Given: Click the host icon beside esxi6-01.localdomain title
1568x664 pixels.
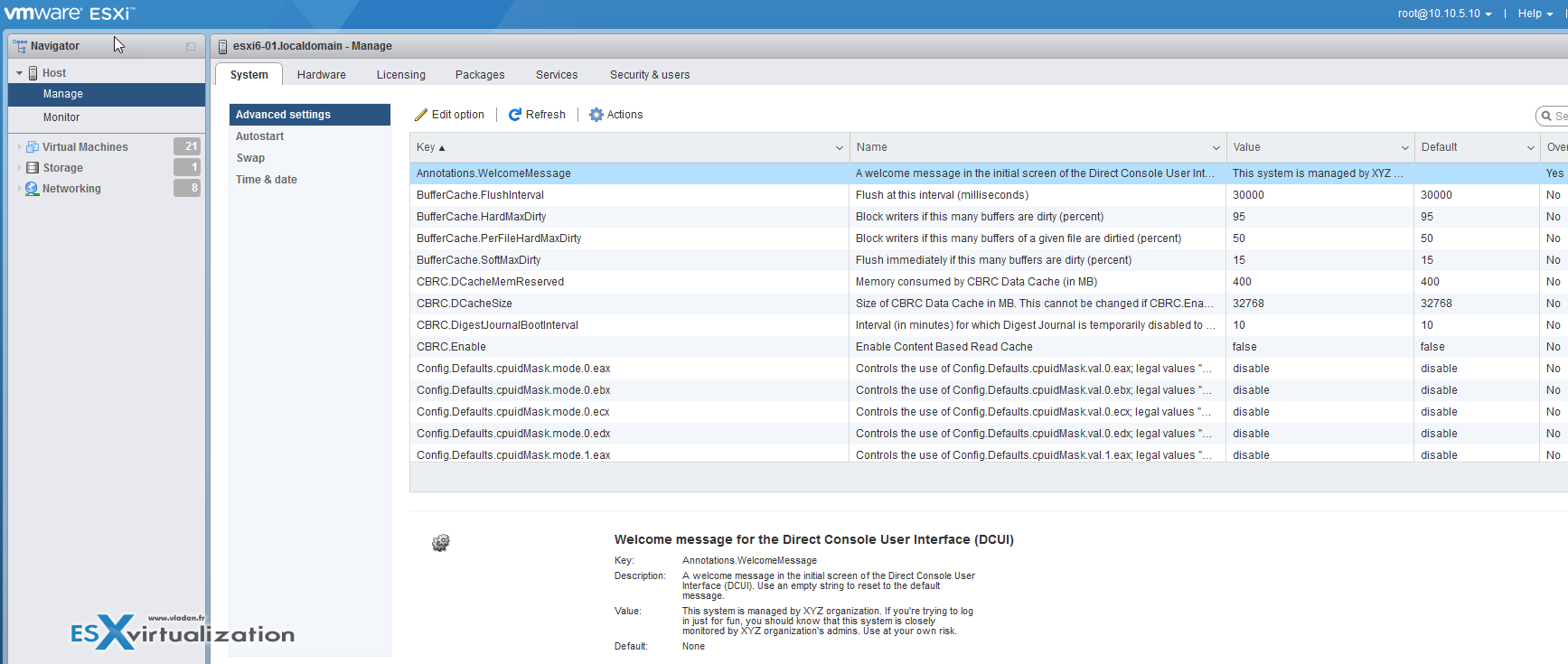Looking at the screenshot, I should tap(222, 46).
